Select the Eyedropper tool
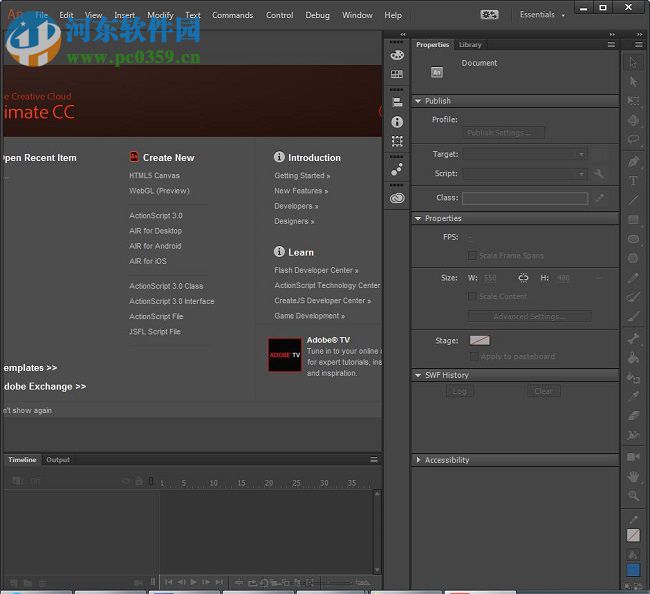650x594 pixels. (x=633, y=396)
